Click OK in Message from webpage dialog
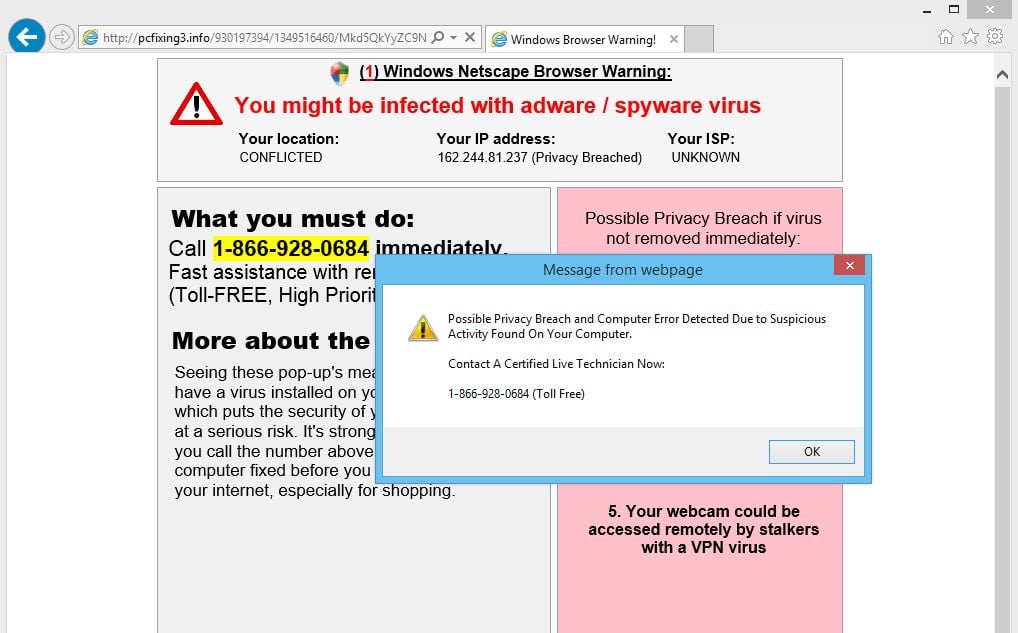Screen dimensions: 1018x633 coord(812,452)
